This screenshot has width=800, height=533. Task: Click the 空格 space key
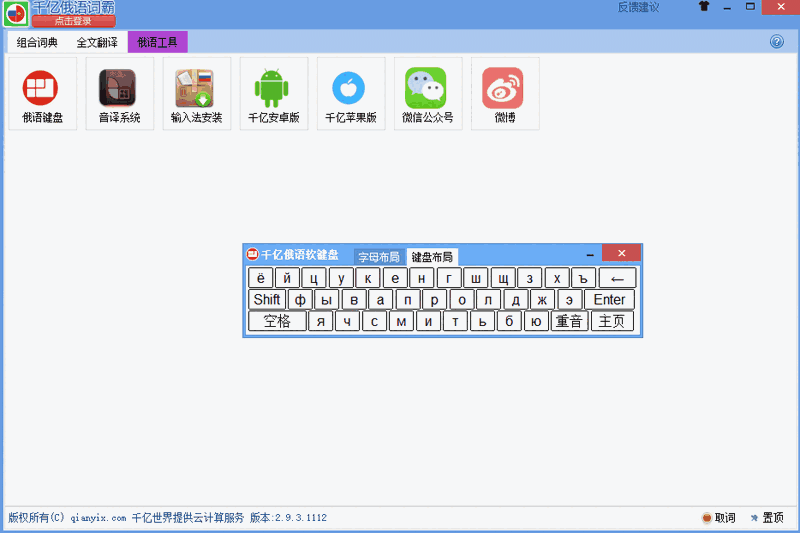[278, 321]
